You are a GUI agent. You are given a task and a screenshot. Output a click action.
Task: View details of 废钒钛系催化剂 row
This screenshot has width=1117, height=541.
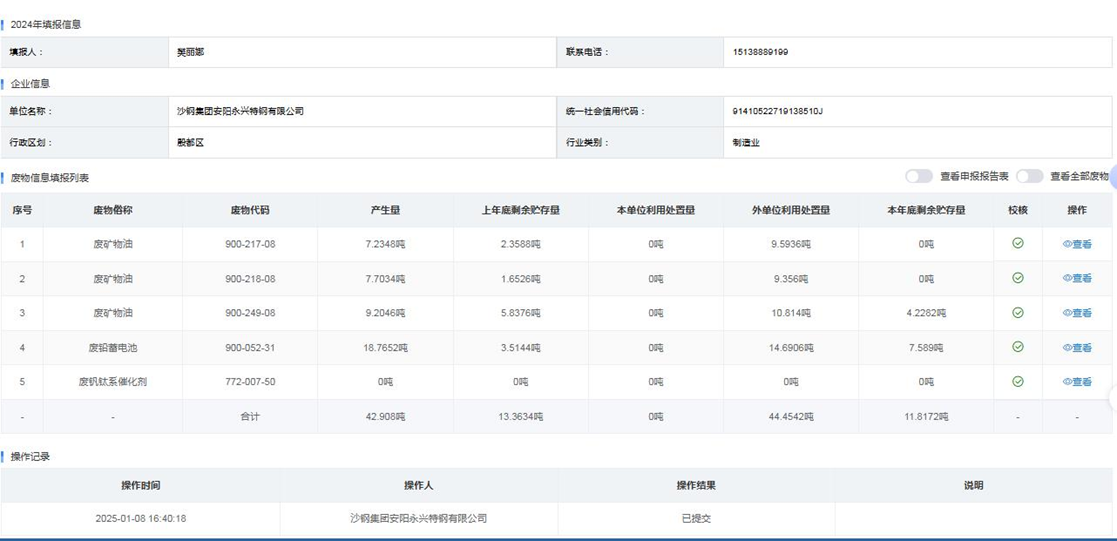tap(1077, 382)
